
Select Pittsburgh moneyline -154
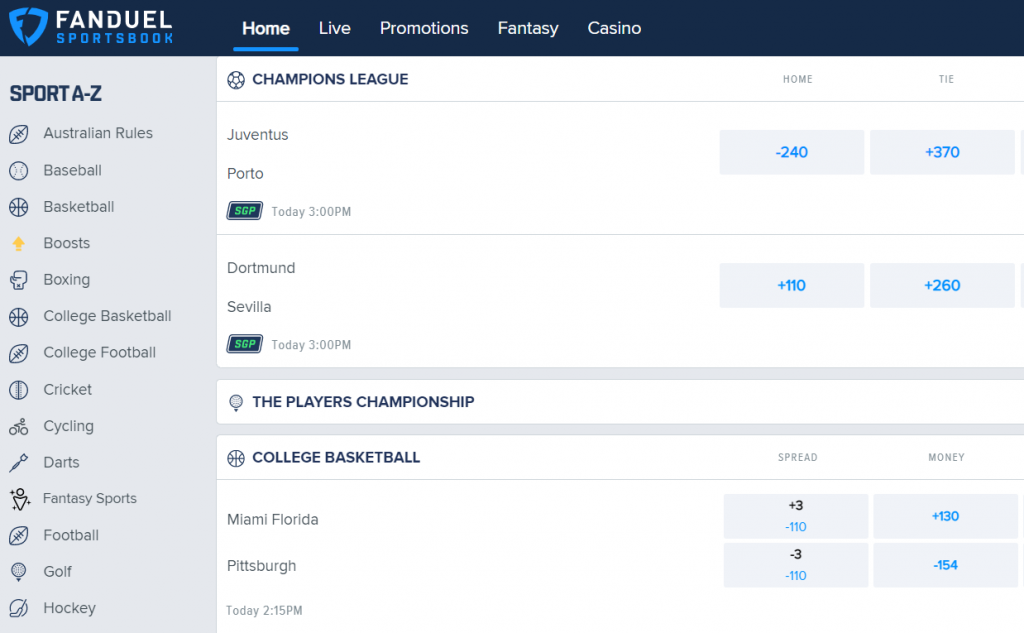point(945,565)
